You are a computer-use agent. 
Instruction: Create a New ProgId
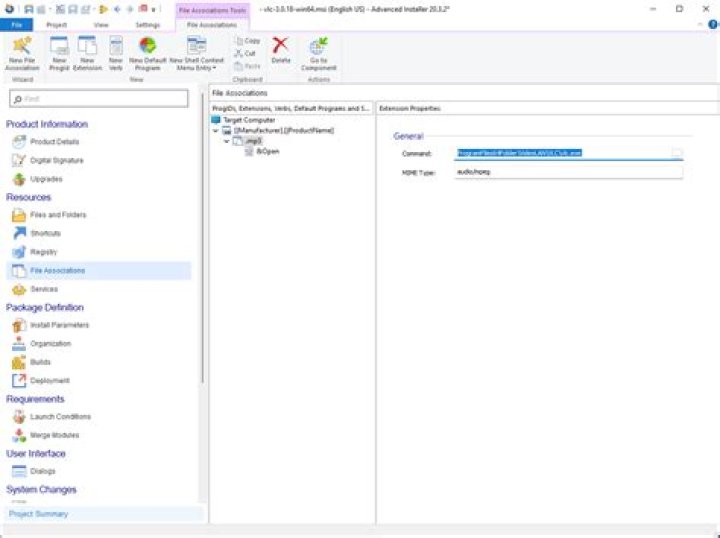(x=59, y=54)
